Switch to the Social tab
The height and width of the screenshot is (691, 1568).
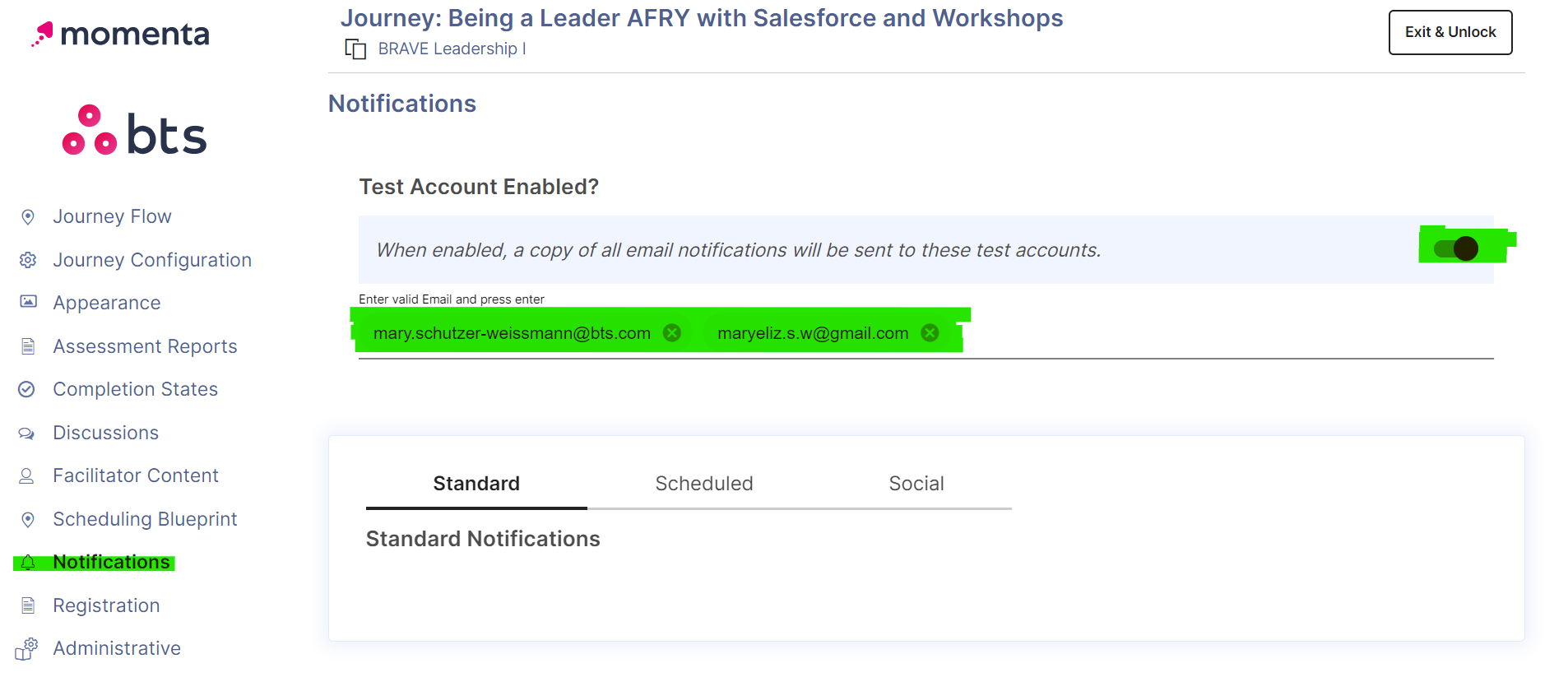pos(916,484)
